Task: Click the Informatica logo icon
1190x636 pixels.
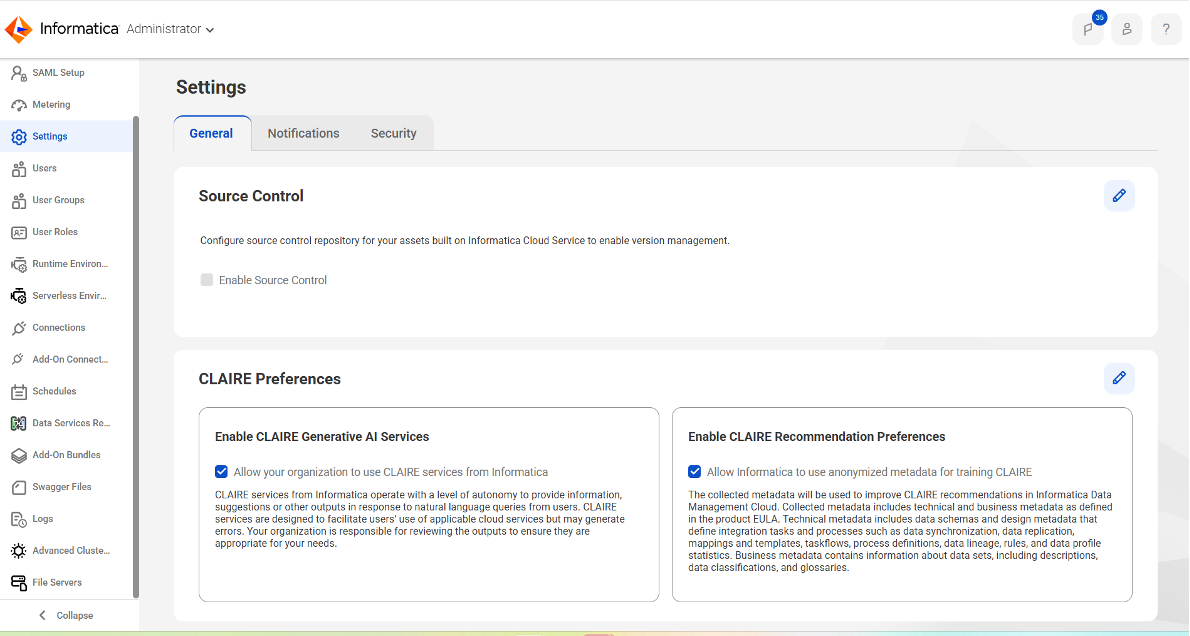Action: pos(18,29)
